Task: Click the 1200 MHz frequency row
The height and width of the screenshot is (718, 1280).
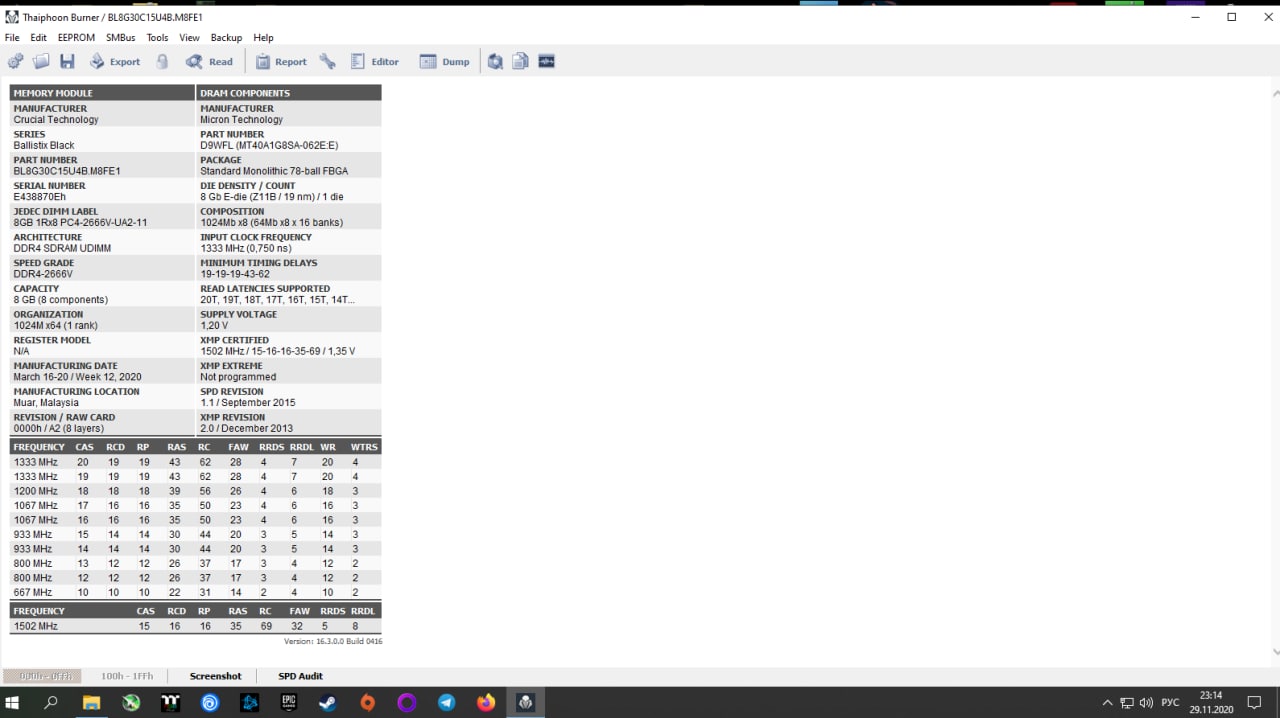Action: 195,491
